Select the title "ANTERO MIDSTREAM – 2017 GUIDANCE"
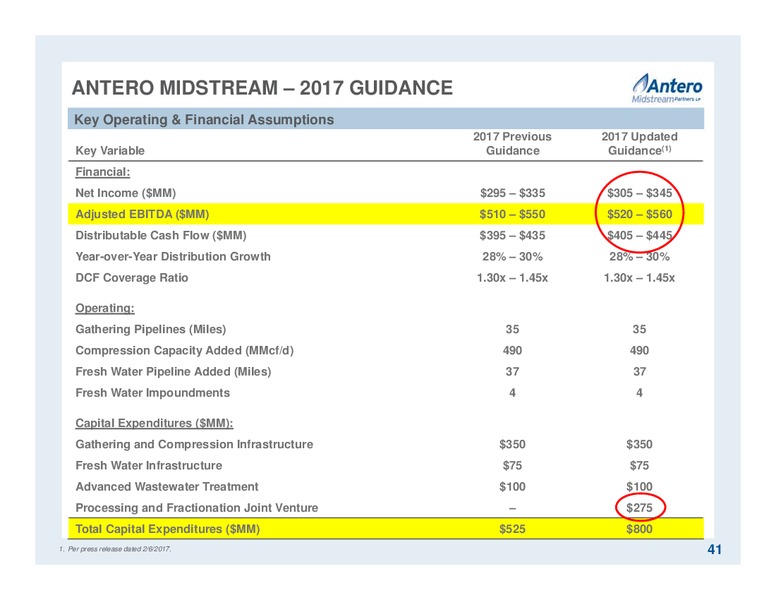The width and height of the screenshot is (776, 600). coord(262,88)
